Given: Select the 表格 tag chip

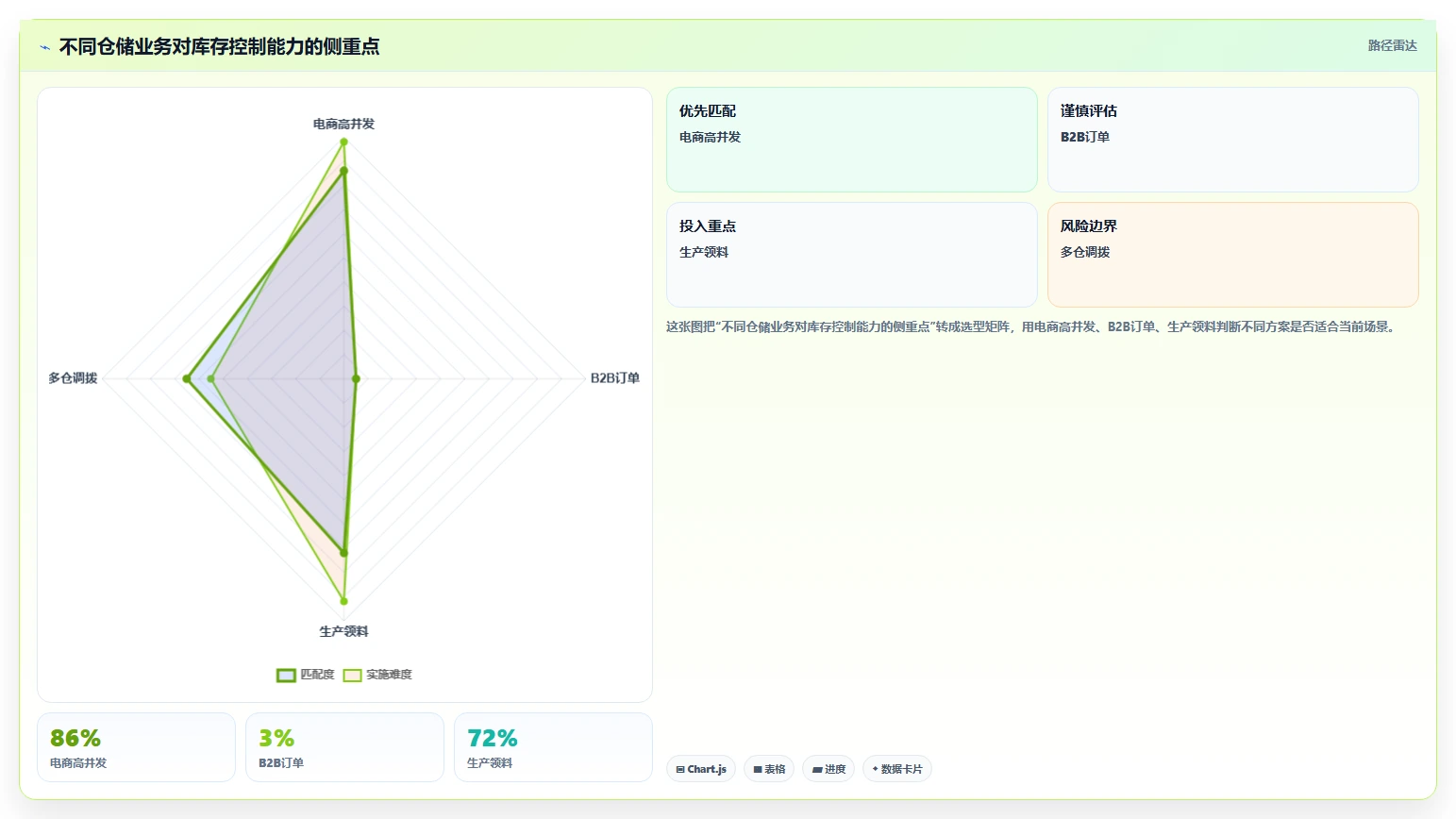Looking at the screenshot, I should point(769,769).
